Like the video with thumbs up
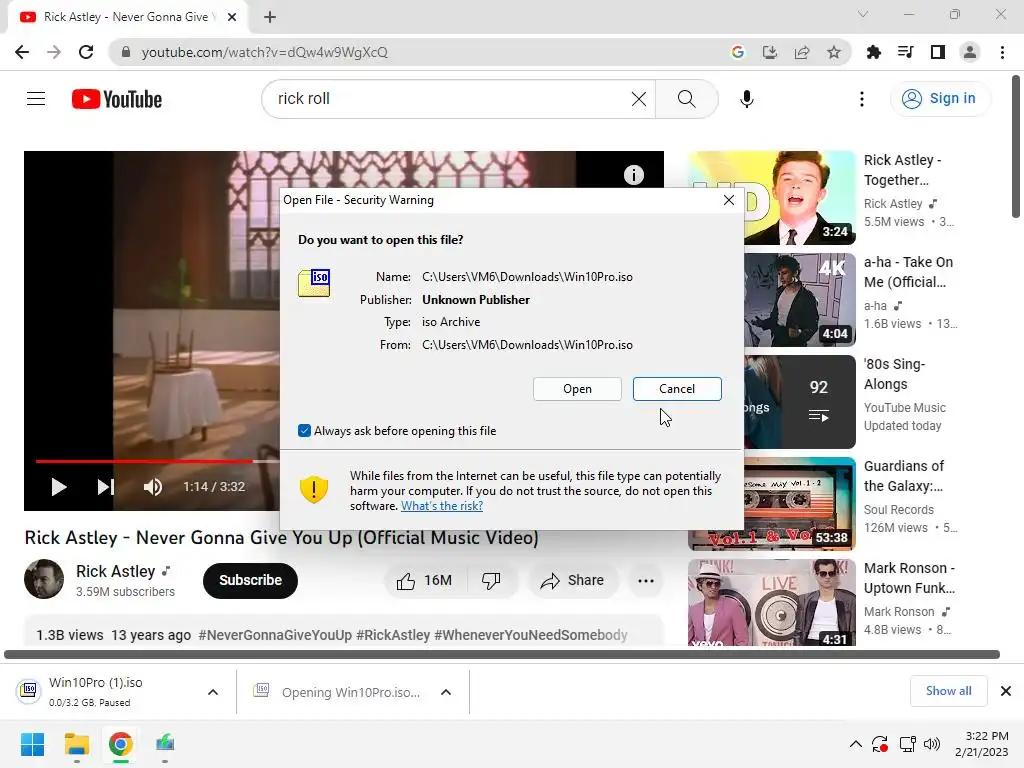Screen dimensions: 1024x768 pos(425,581)
